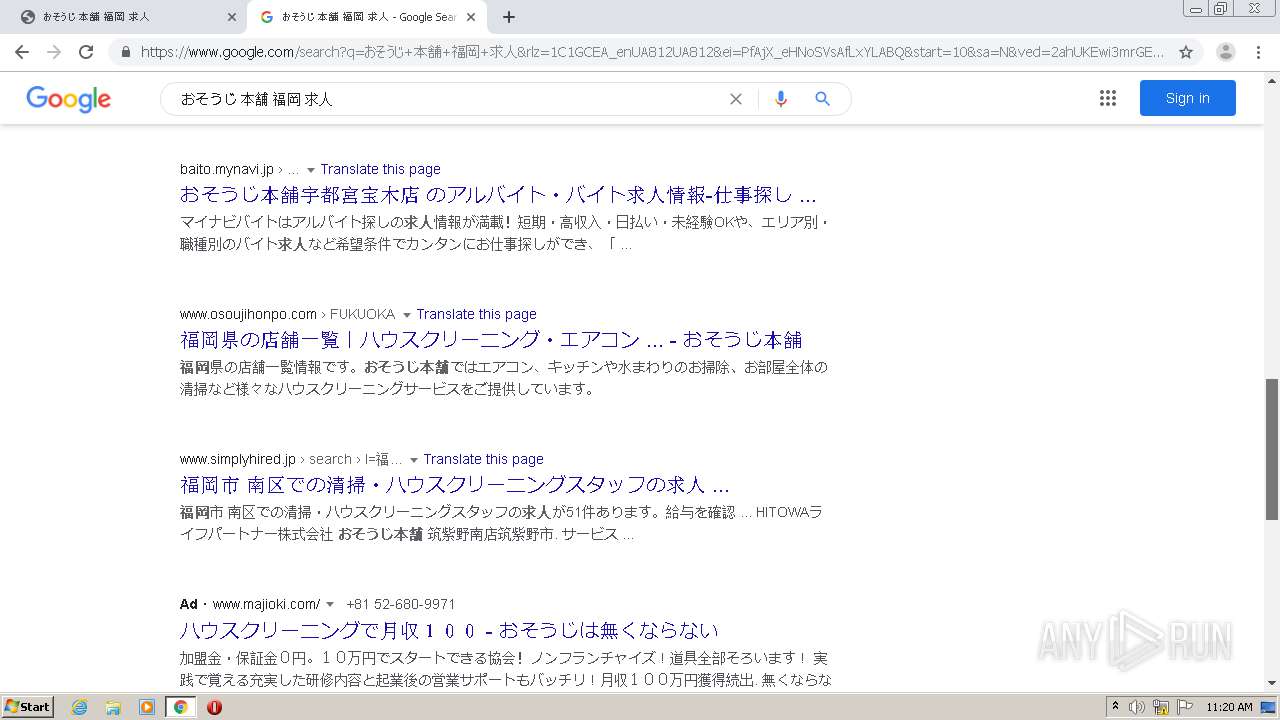Translate the simplyhired.jp result page

(x=483, y=459)
